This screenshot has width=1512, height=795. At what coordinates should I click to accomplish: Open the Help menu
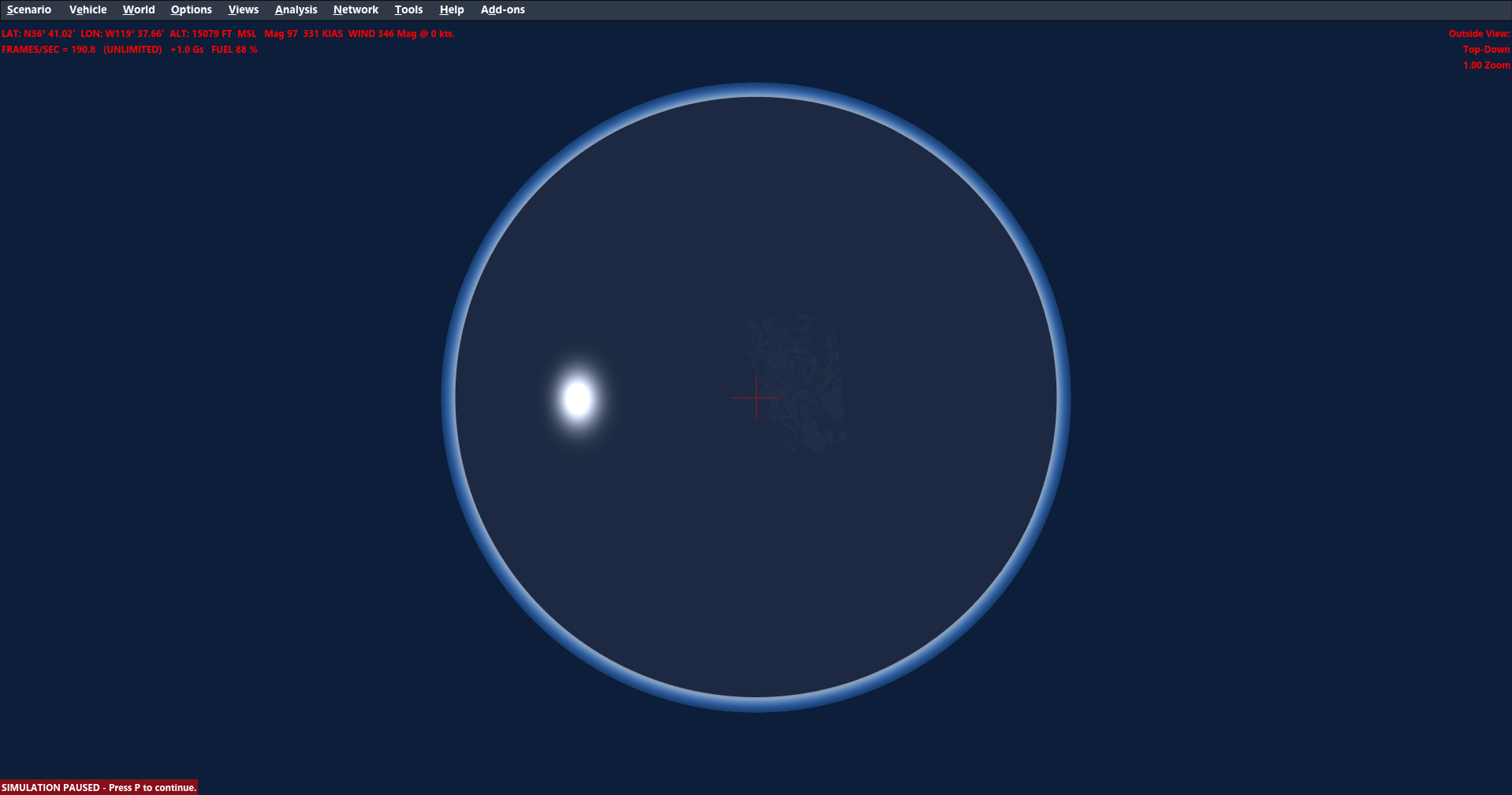click(452, 9)
